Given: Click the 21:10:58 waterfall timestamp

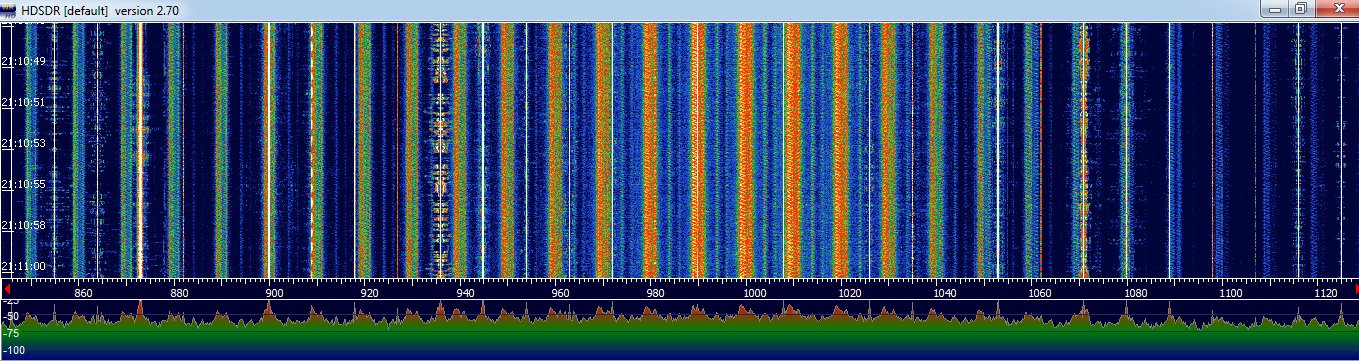Looking at the screenshot, I should click(25, 225).
